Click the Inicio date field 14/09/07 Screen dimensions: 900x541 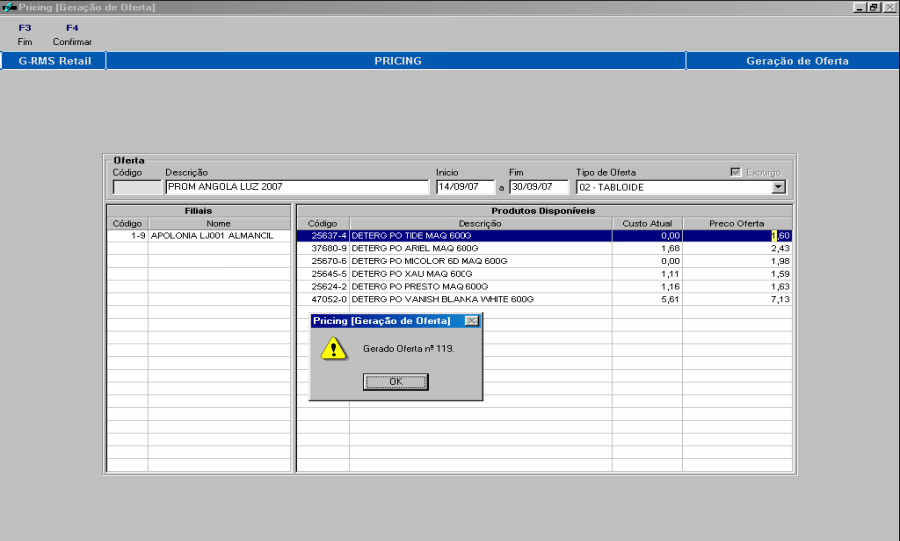tap(465, 187)
